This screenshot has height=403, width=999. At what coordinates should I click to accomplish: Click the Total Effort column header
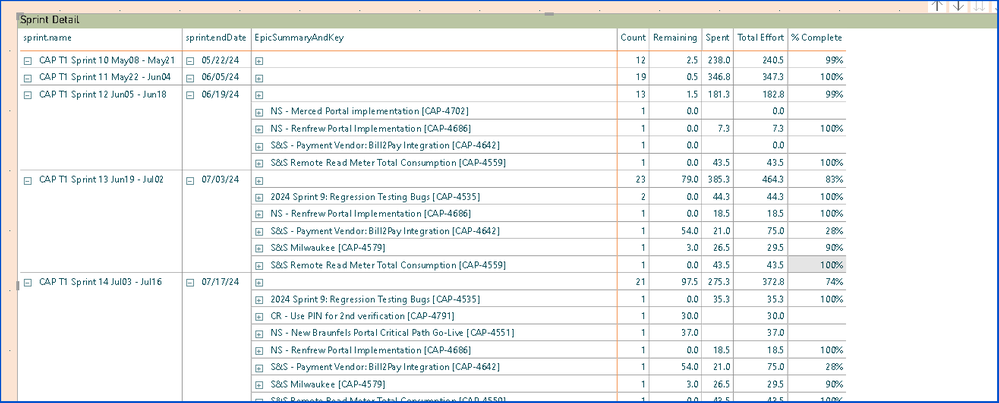click(760, 38)
